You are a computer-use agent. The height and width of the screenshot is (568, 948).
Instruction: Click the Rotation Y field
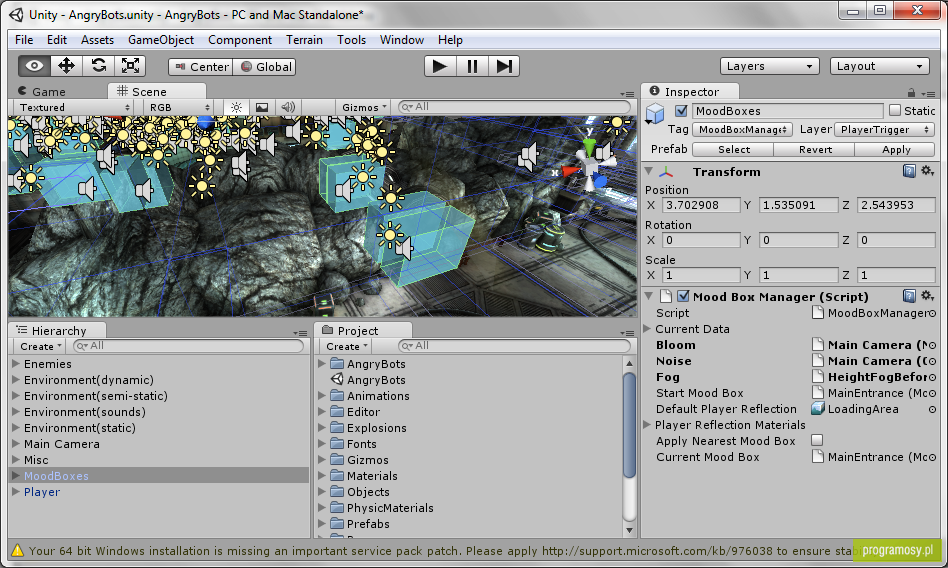799,240
